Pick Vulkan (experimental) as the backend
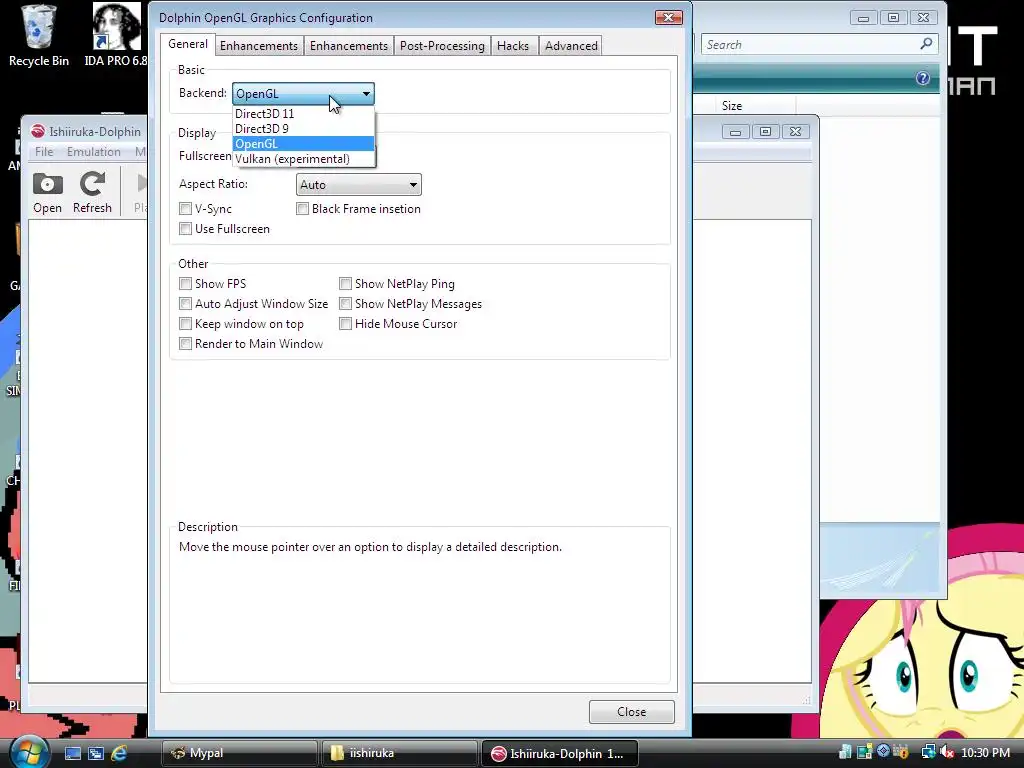The height and width of the screenshot is (768, 1024). tap(304, 159)
